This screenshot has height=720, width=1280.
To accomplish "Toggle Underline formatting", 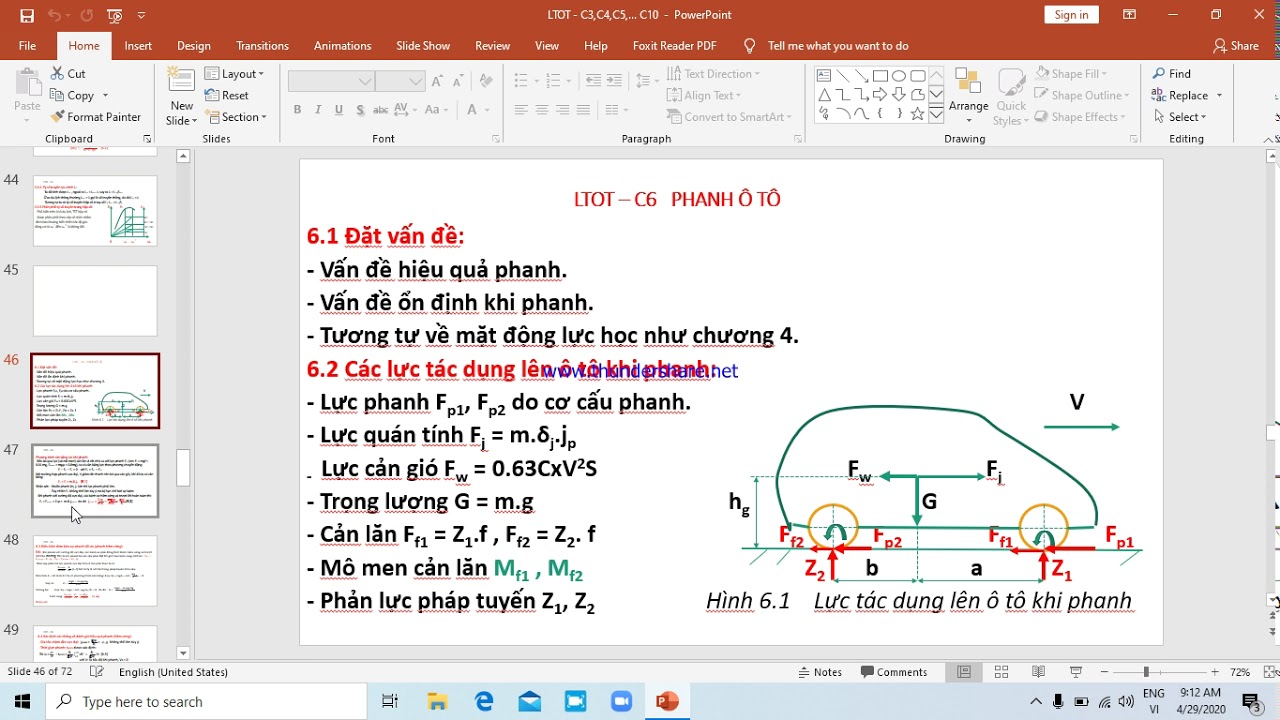I will click(339, 110).
